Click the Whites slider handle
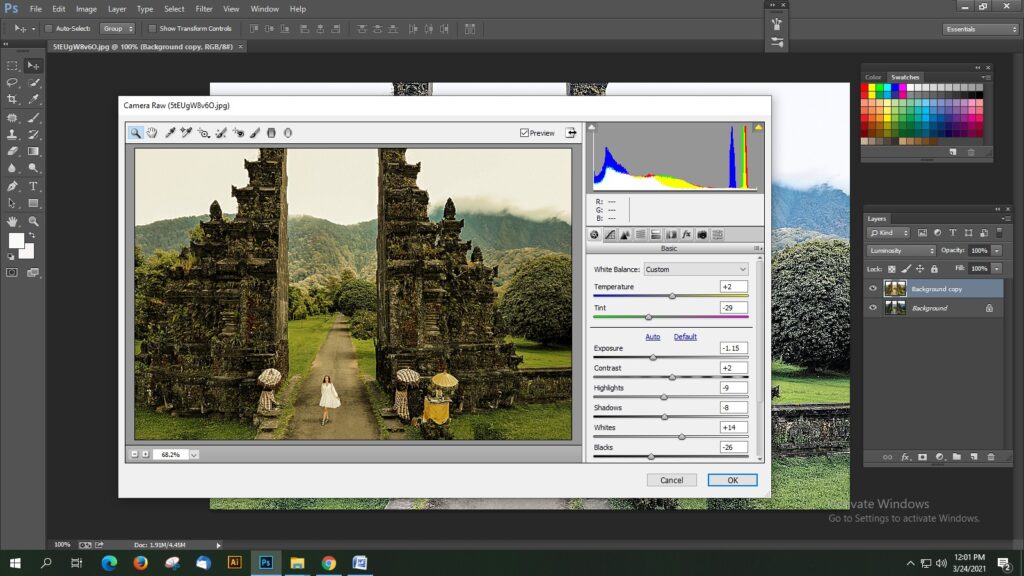This screenshot has height=576, width=1024. 682,437
